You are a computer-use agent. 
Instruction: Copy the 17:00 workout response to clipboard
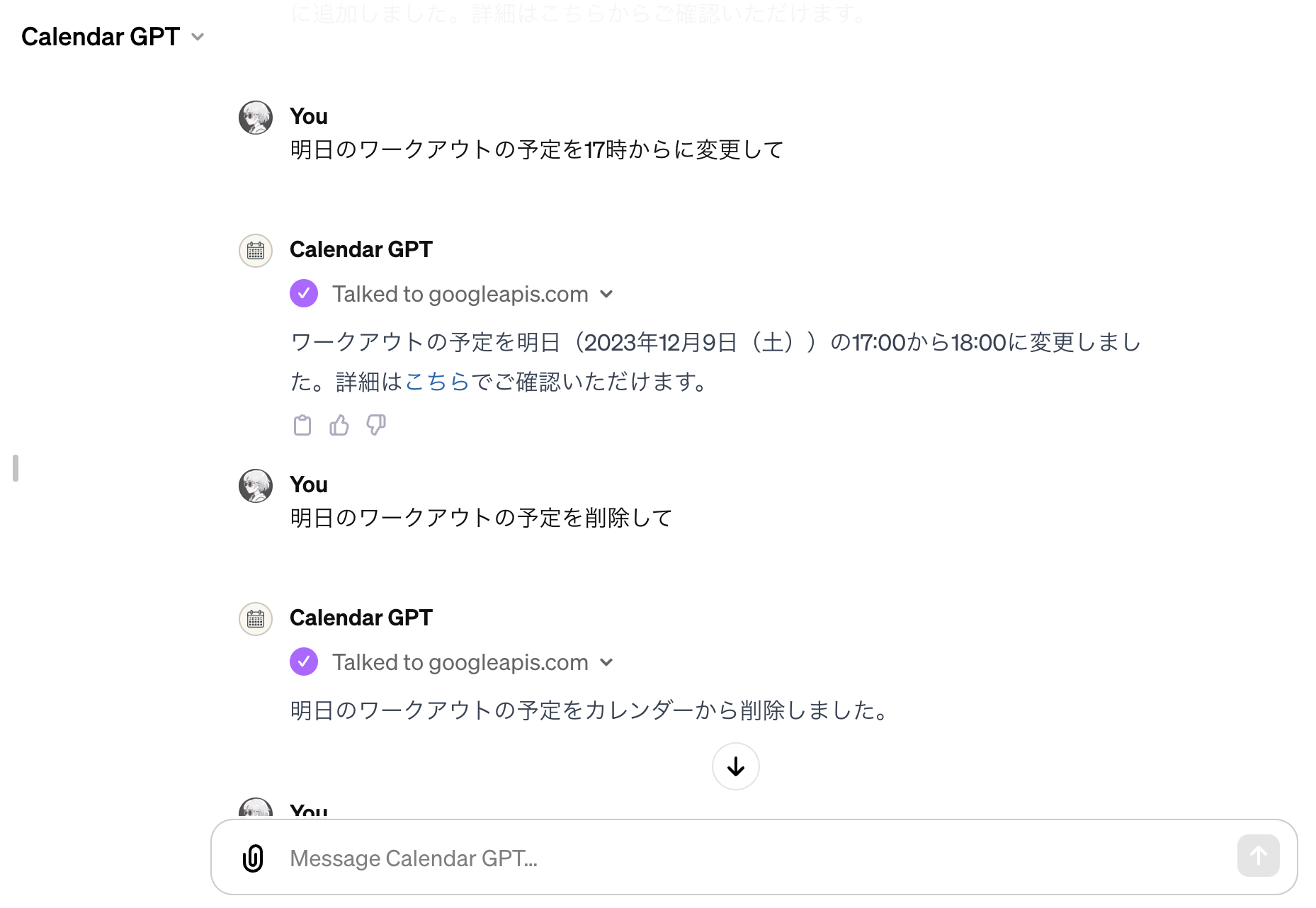302,426
